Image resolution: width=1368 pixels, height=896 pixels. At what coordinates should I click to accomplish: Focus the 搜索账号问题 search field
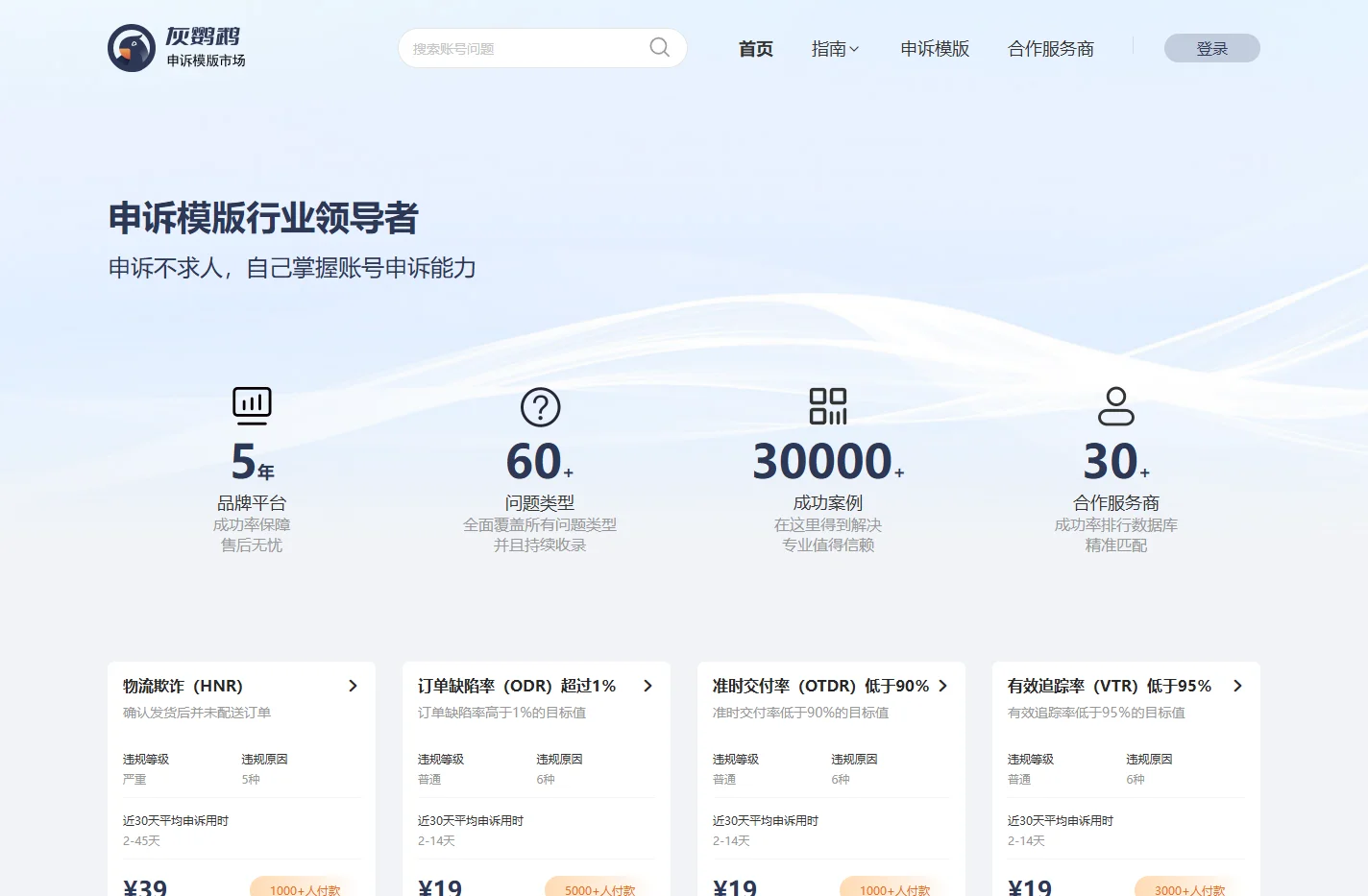pyautogui.click(x=543, y=48)
